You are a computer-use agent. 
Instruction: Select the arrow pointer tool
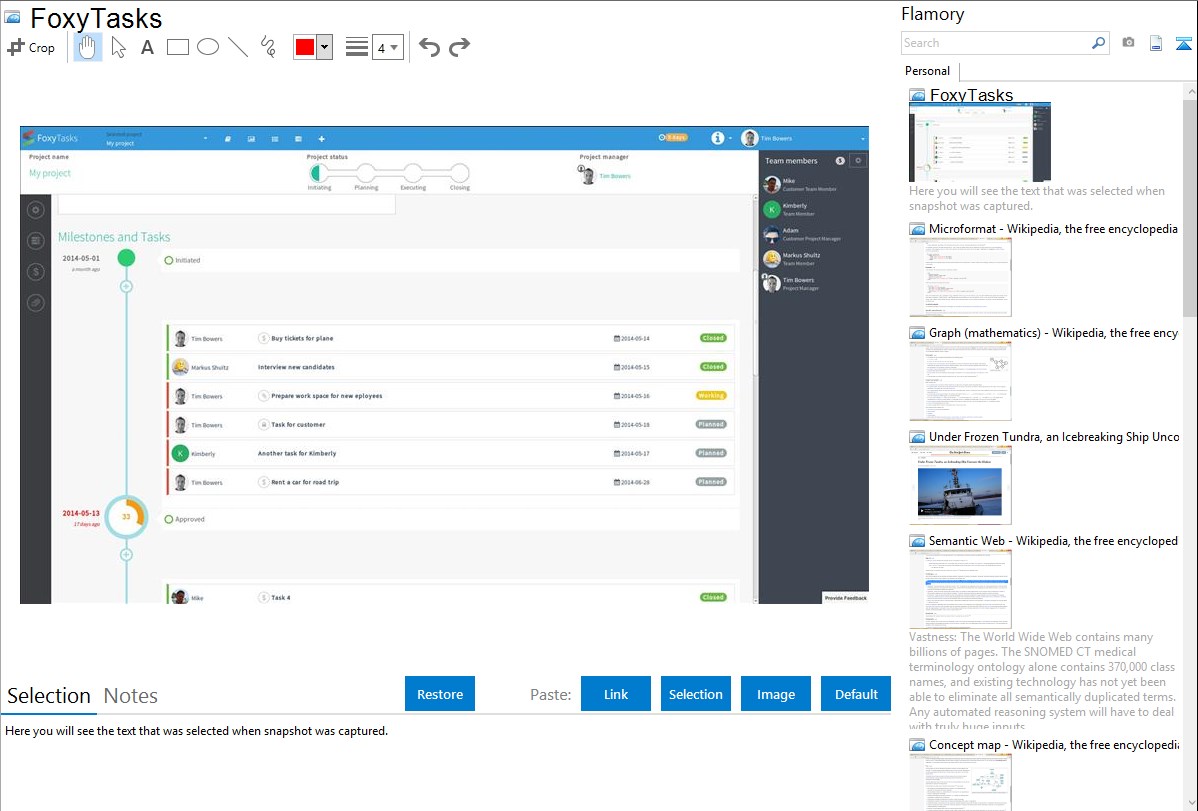[x=118, y=47]
